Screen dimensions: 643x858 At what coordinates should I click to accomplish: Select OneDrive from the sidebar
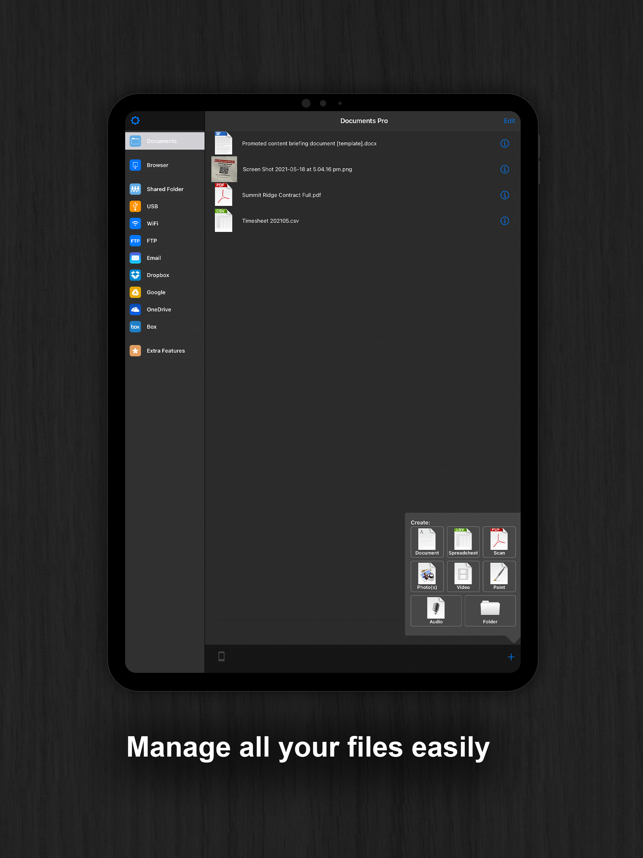[x=158, y=309]
